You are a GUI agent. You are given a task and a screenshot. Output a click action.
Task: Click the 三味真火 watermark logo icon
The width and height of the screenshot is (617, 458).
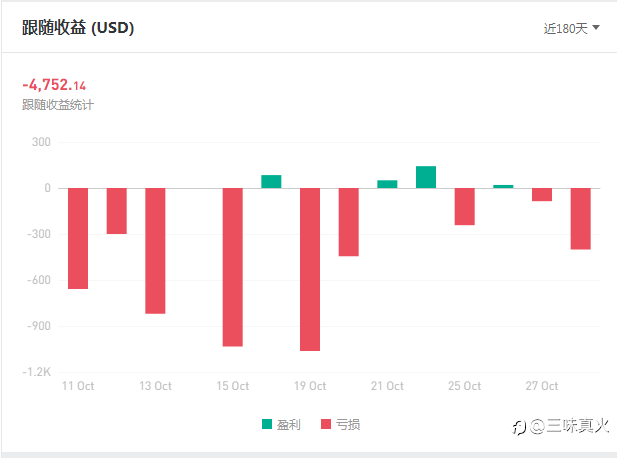pos(519,426)
